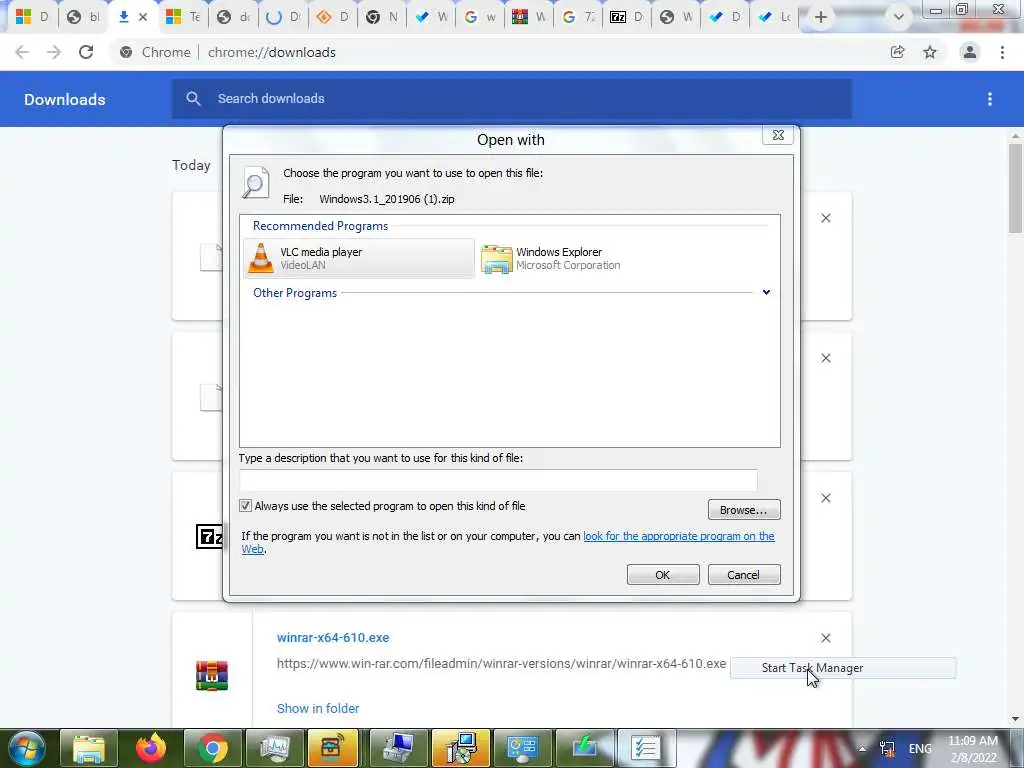Open Windows Explorer from taskbar
This screenshot has width=1024, height=768.
coord(89,748)
